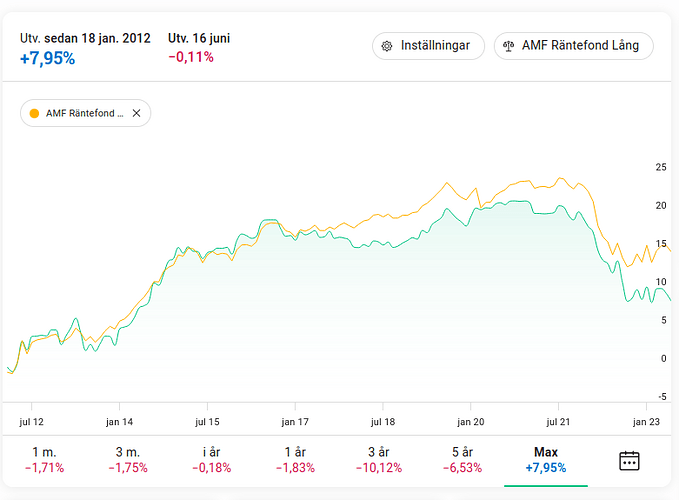The width and height of the screenshot is (679, 500).
Task: Click the AMF Räntefond Lång comparison button
Action: 573,46
